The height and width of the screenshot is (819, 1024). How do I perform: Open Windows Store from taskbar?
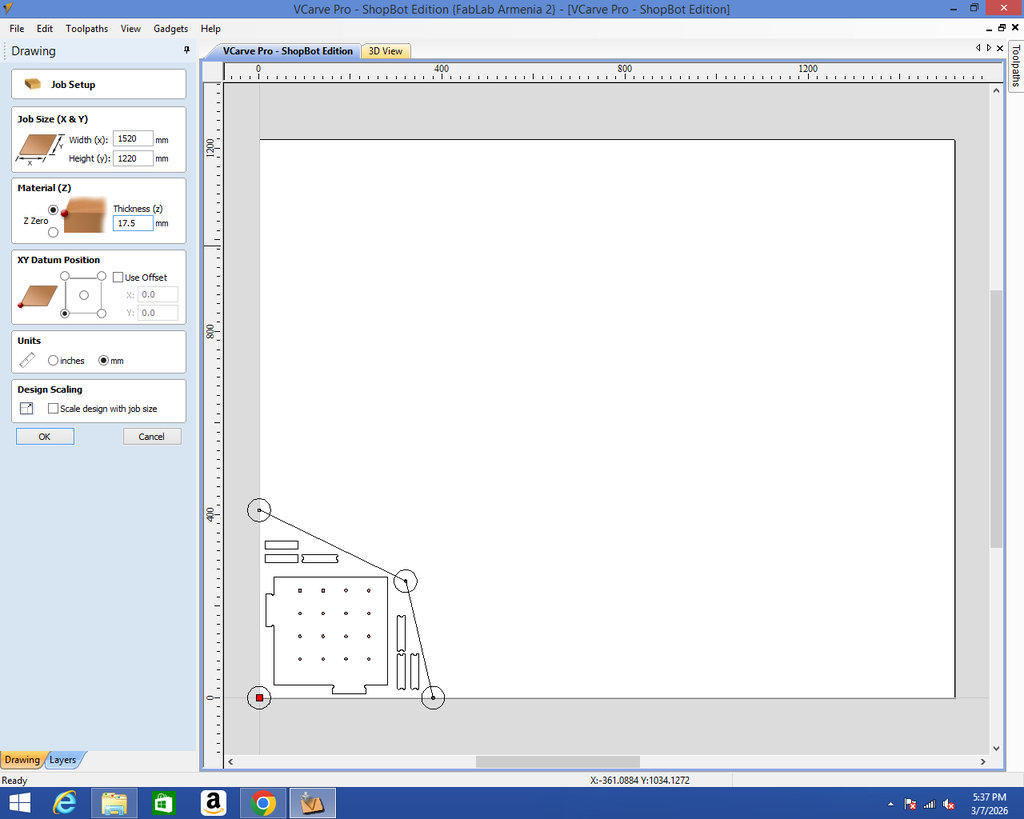(163, 803)
